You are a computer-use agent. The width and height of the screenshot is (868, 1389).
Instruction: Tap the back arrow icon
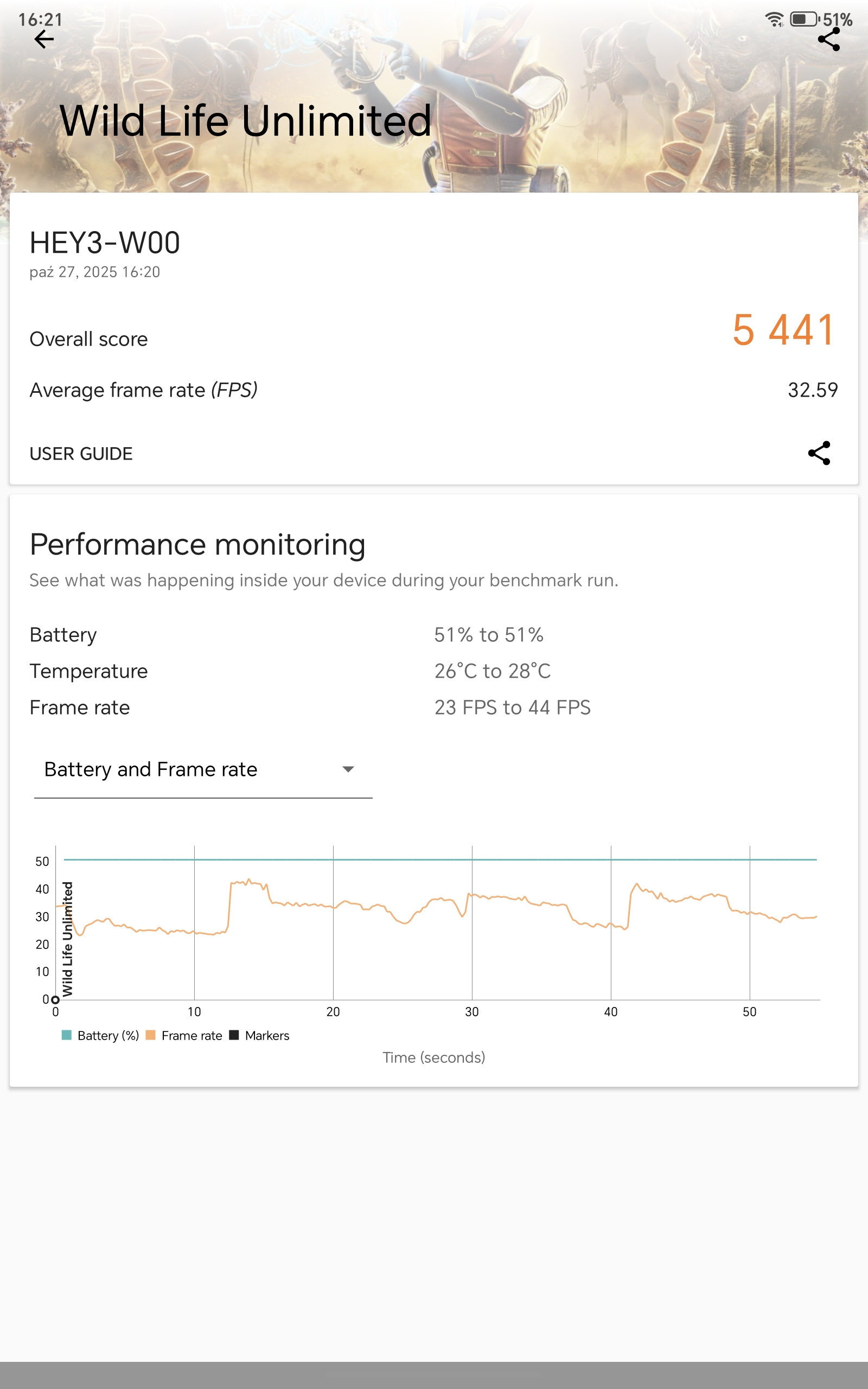click(43, 40)
